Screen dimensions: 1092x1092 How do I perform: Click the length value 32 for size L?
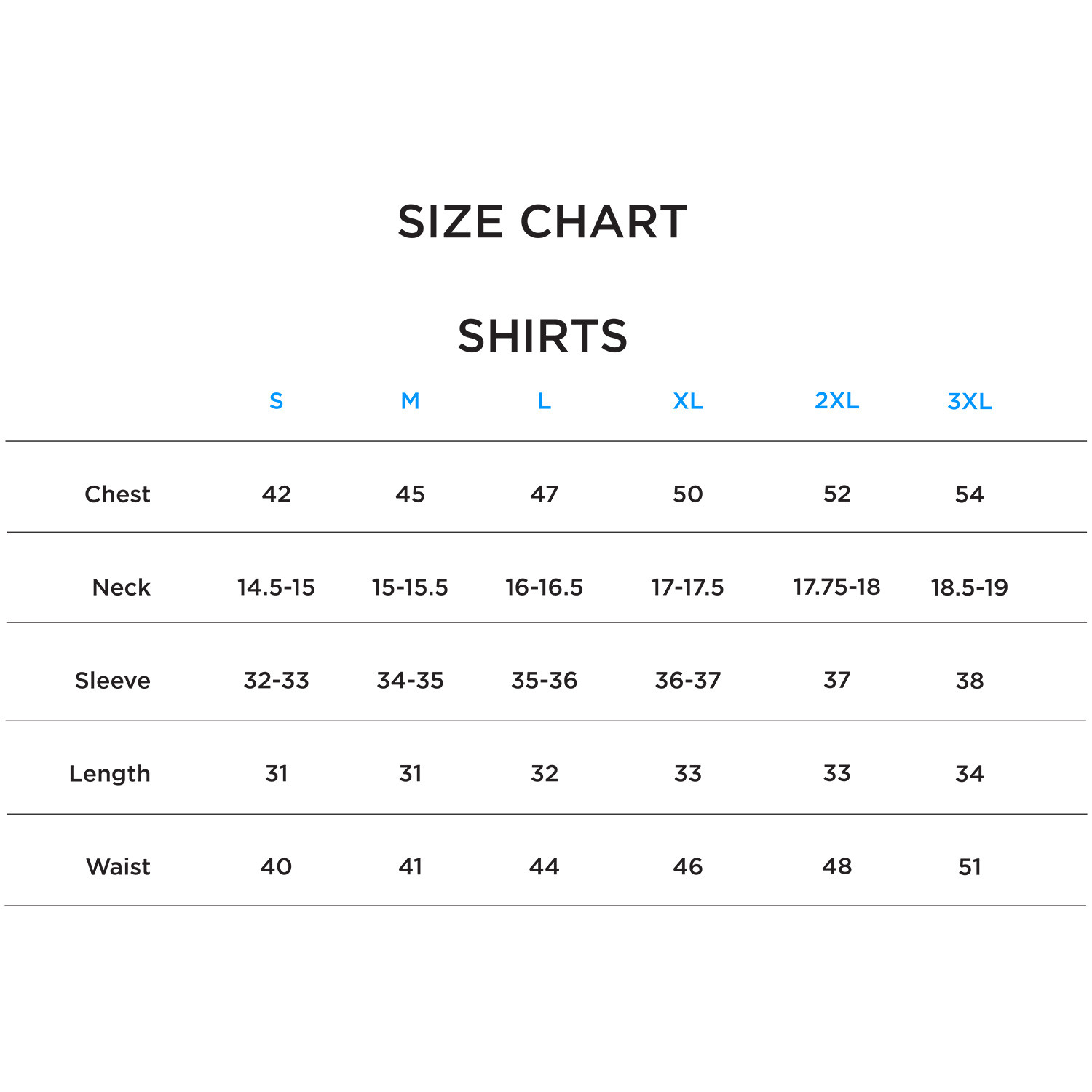(544, 774)
